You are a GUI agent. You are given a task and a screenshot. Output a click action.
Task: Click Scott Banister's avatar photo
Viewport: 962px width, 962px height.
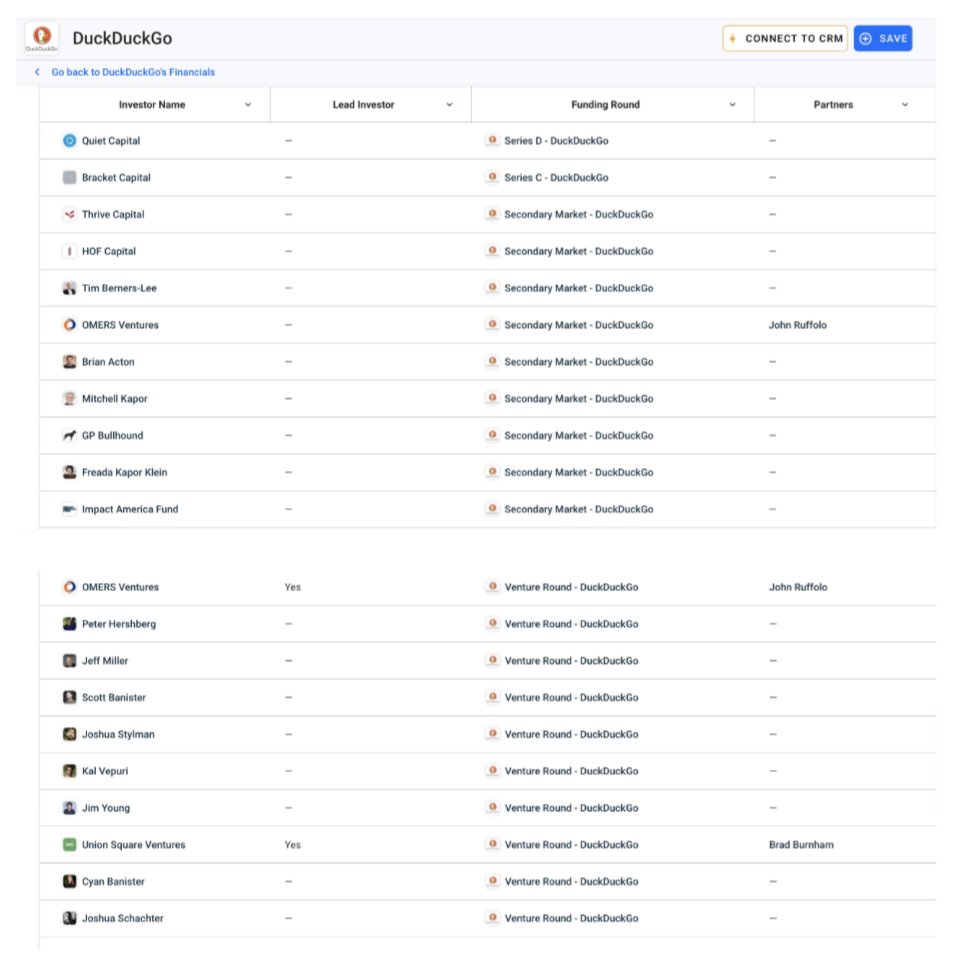point(69,697)
